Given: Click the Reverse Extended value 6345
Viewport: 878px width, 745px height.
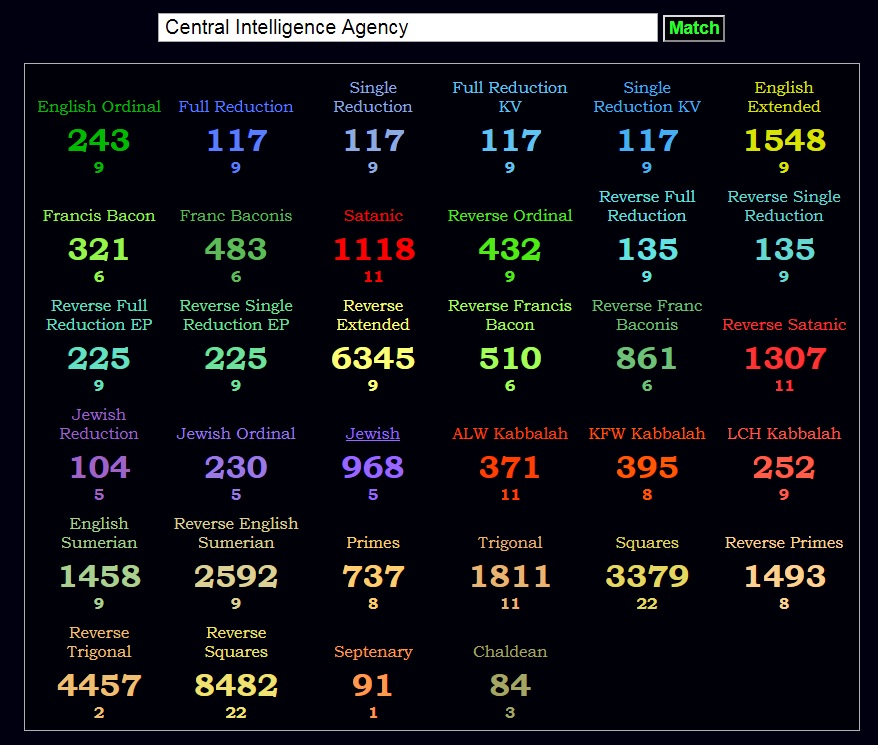Looking at the screenshot, I should (373, 358).
